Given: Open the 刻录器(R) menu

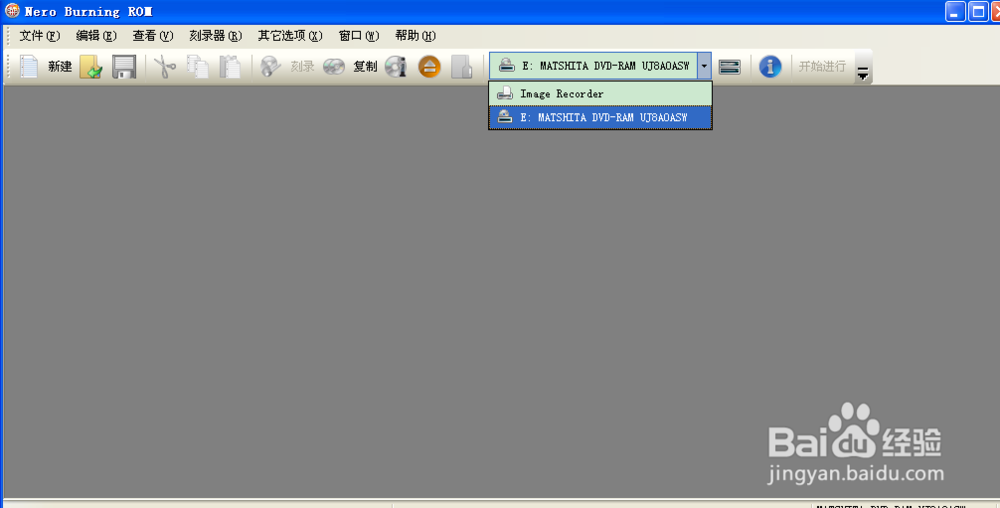Looking at the screenshot, I should click(216, 36).
